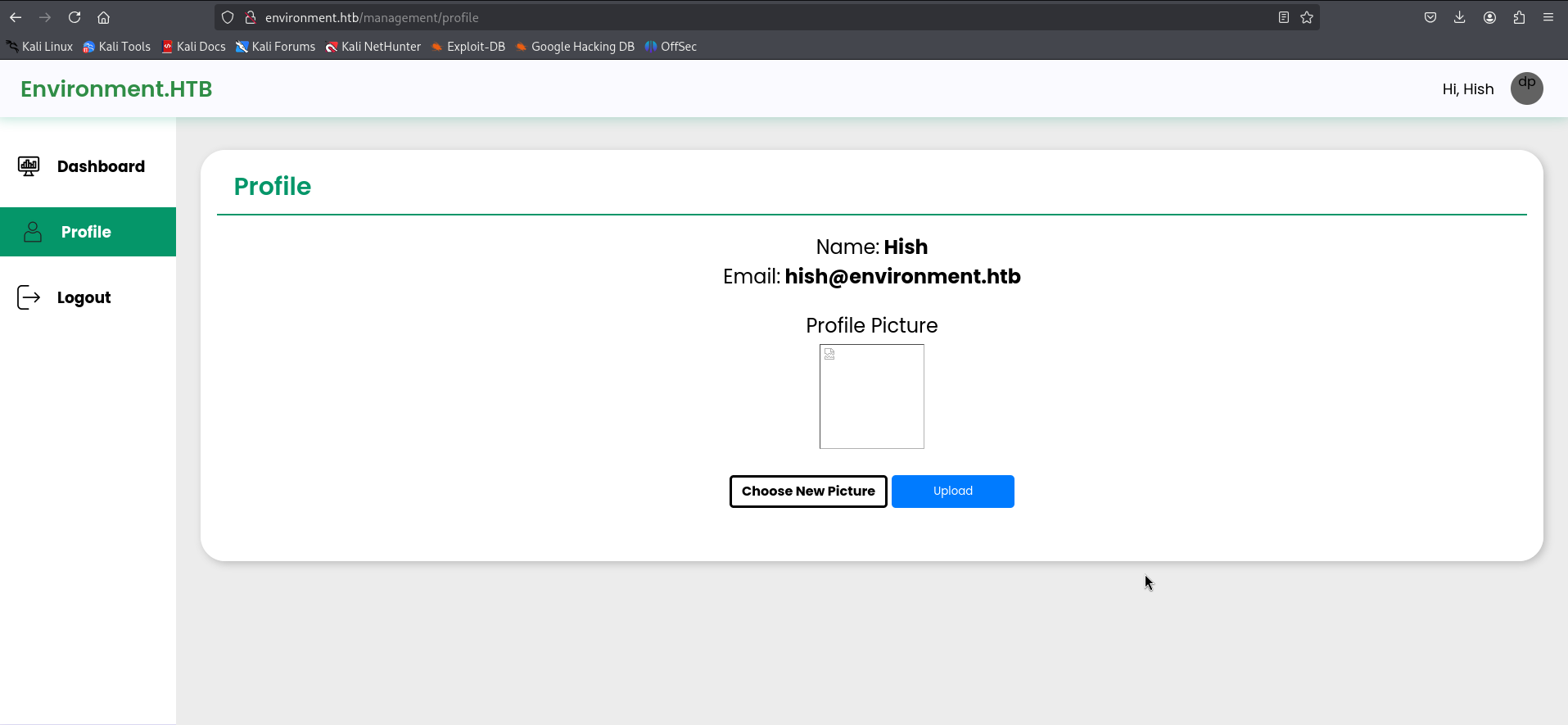This screenshot has height=725, width=1568.
Task: Click the browser back arrow
Action: point(16,17)
